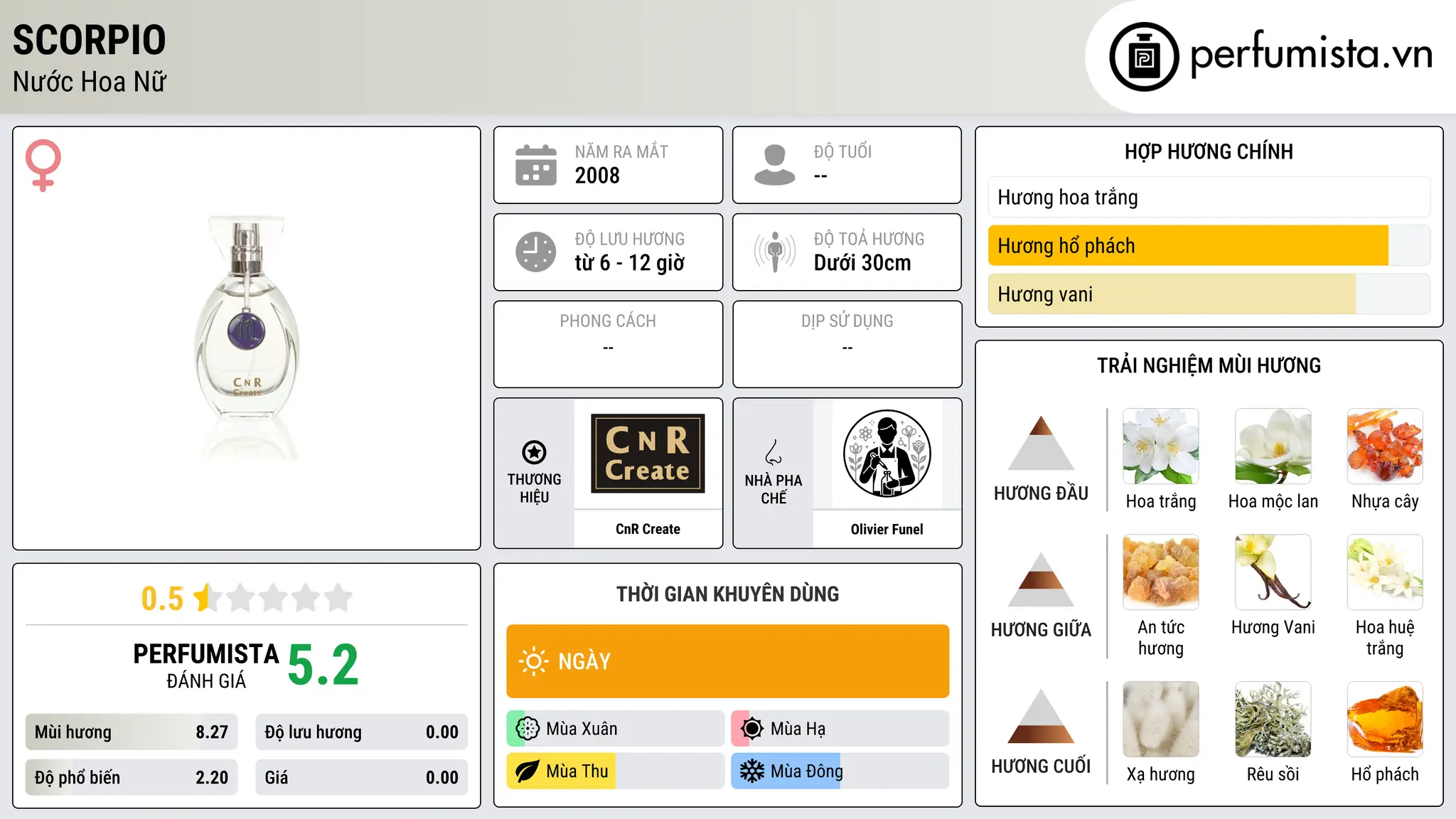Click the perfumista.vn site name

click(x=1312, y=53)
